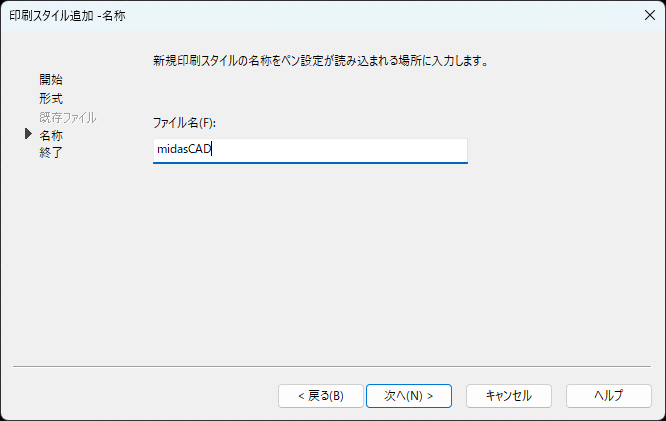Cancel the wizard with キャンセル button
The height and width of the screenshot is (421, 666).
pos(509,396)
